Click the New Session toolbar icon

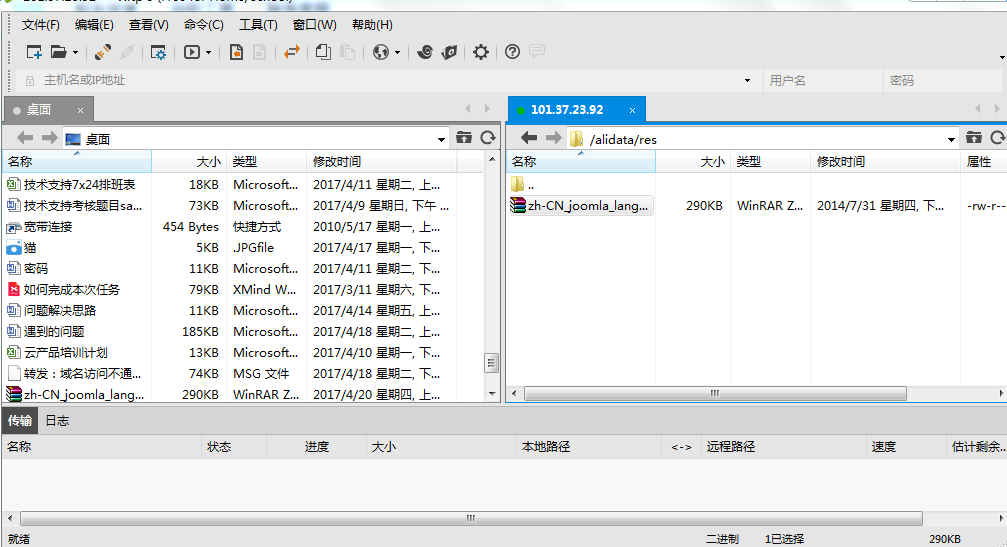(34, 52)
